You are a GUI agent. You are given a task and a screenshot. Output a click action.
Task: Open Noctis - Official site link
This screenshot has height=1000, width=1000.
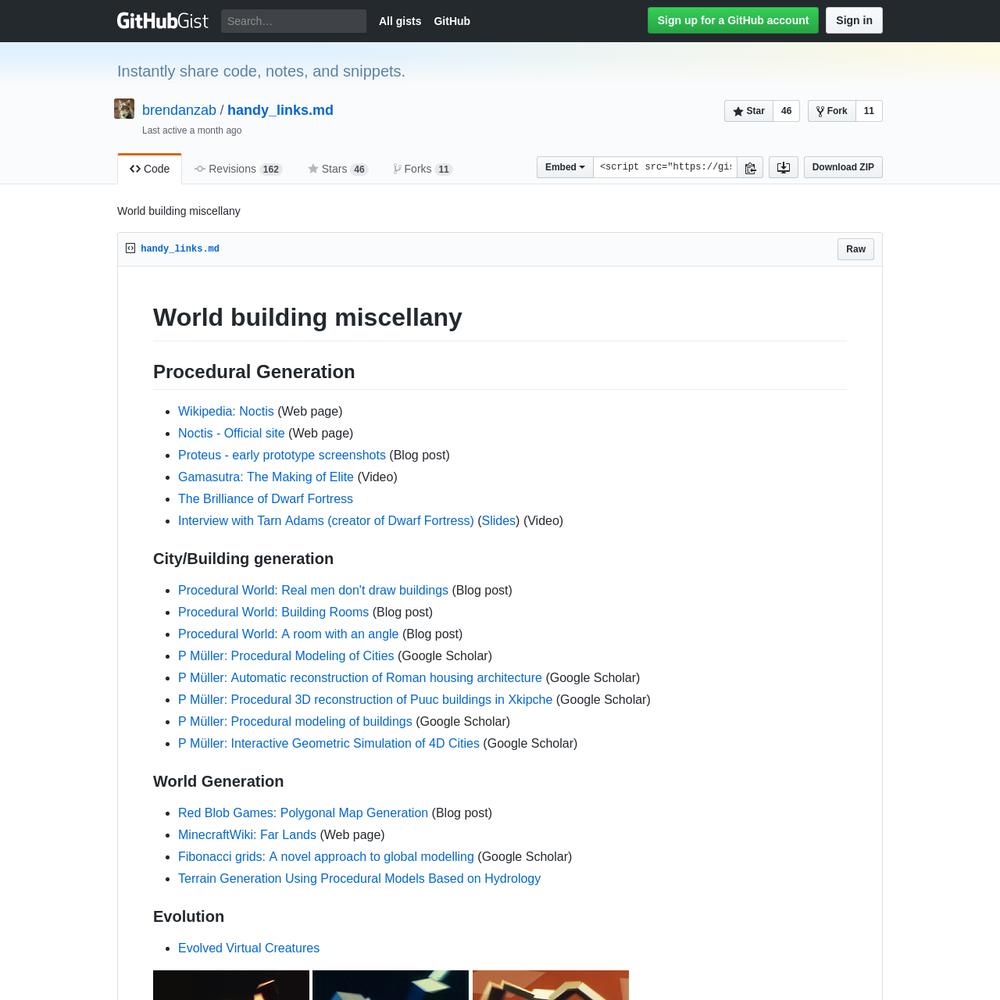click(x=232, y=433)
